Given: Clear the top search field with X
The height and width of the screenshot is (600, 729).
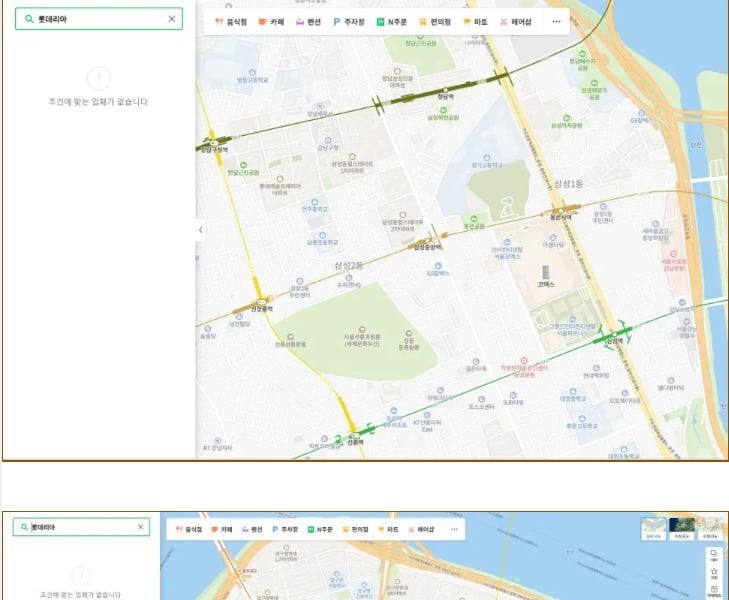Looking at the screenshot, I should pos(171,19).
